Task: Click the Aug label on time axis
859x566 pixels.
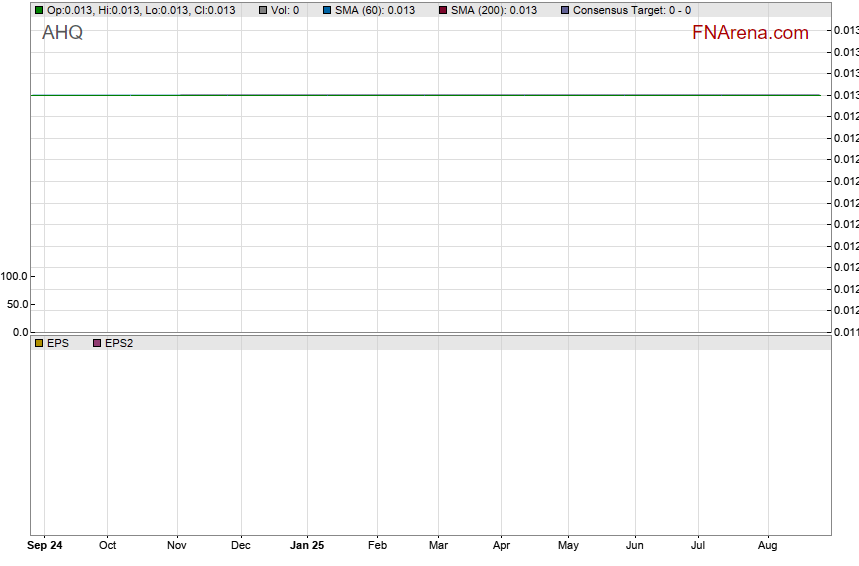Action: [x=768, y=546]
